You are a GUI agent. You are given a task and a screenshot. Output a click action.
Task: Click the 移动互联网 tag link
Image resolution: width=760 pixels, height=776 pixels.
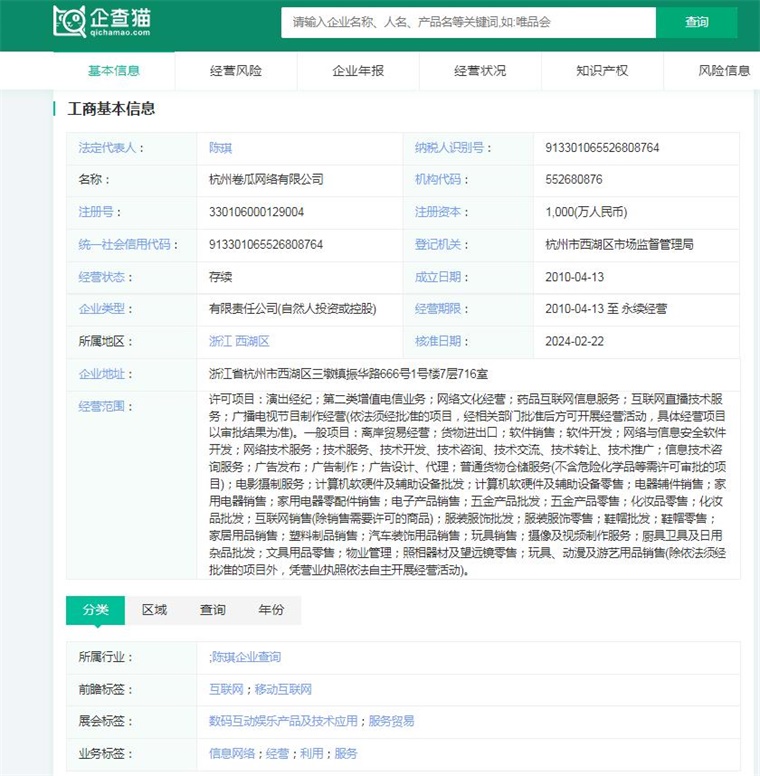tap(283, 689)
